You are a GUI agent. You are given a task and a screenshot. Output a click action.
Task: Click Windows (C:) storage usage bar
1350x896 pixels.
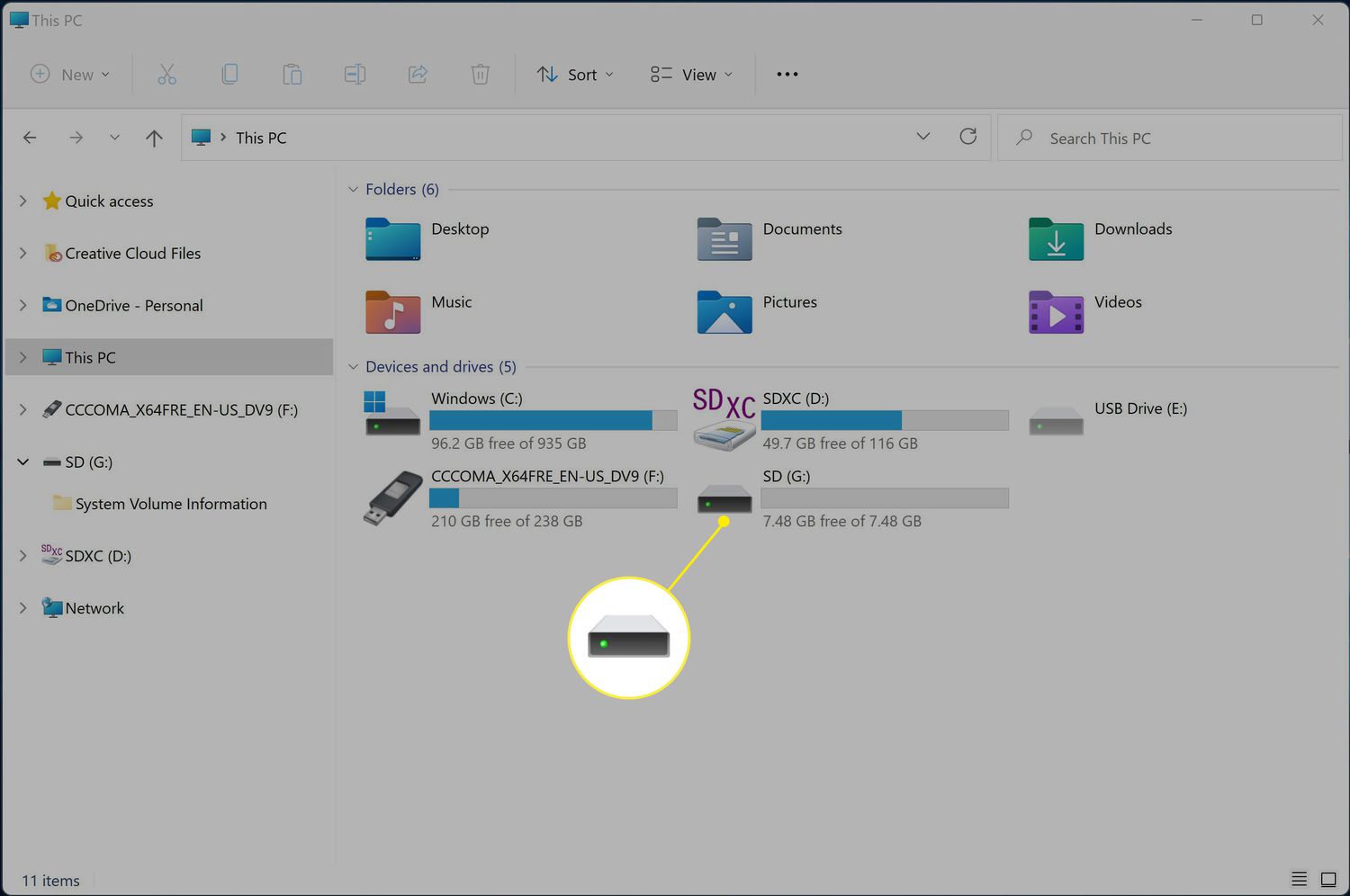pyautogui.click(x=553, y=420)
